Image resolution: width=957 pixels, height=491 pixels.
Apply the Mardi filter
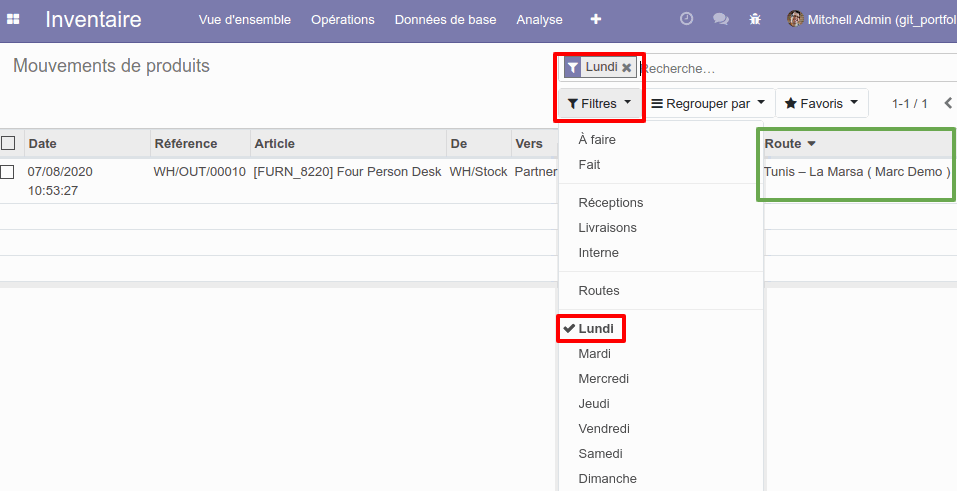click(x=594, y=354)
